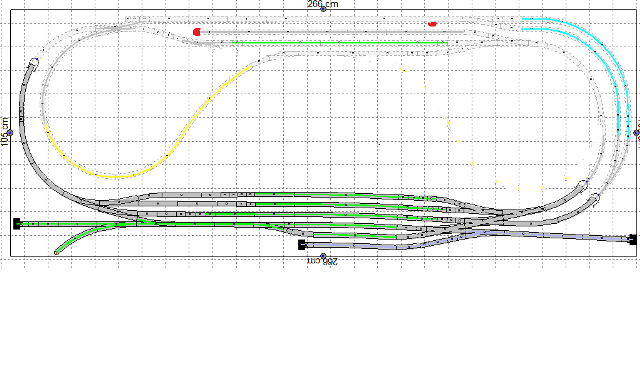Click the mirrored 266 cm label at bottom
The height and width of the screenshot is (391, 640).
(322, 261)
